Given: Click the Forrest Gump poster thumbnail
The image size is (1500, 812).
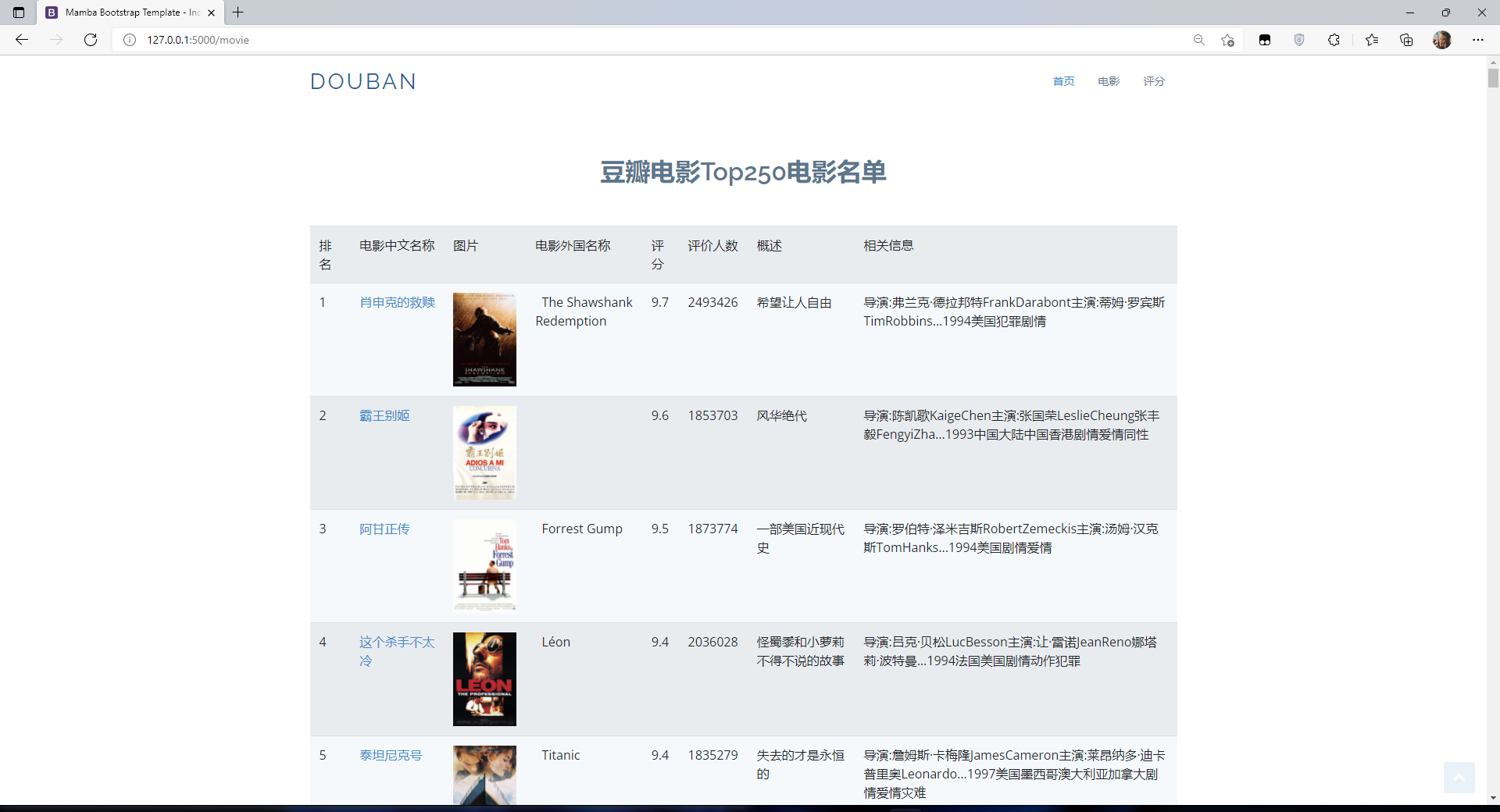Looking at the screenshot, I should [484, 565].
